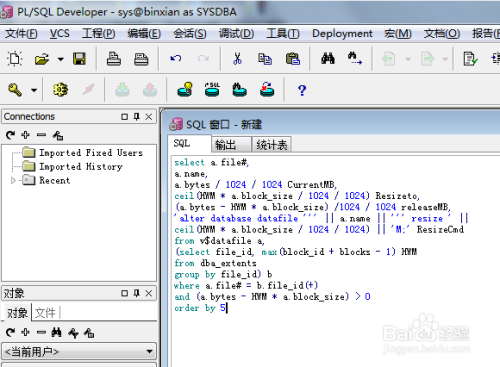
Task: Select the 对象 tab in objects panel
Action: (17, 313)
